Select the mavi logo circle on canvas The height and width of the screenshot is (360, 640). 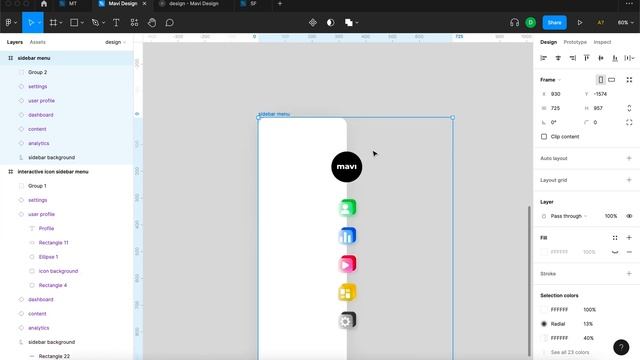pos(347,167)
